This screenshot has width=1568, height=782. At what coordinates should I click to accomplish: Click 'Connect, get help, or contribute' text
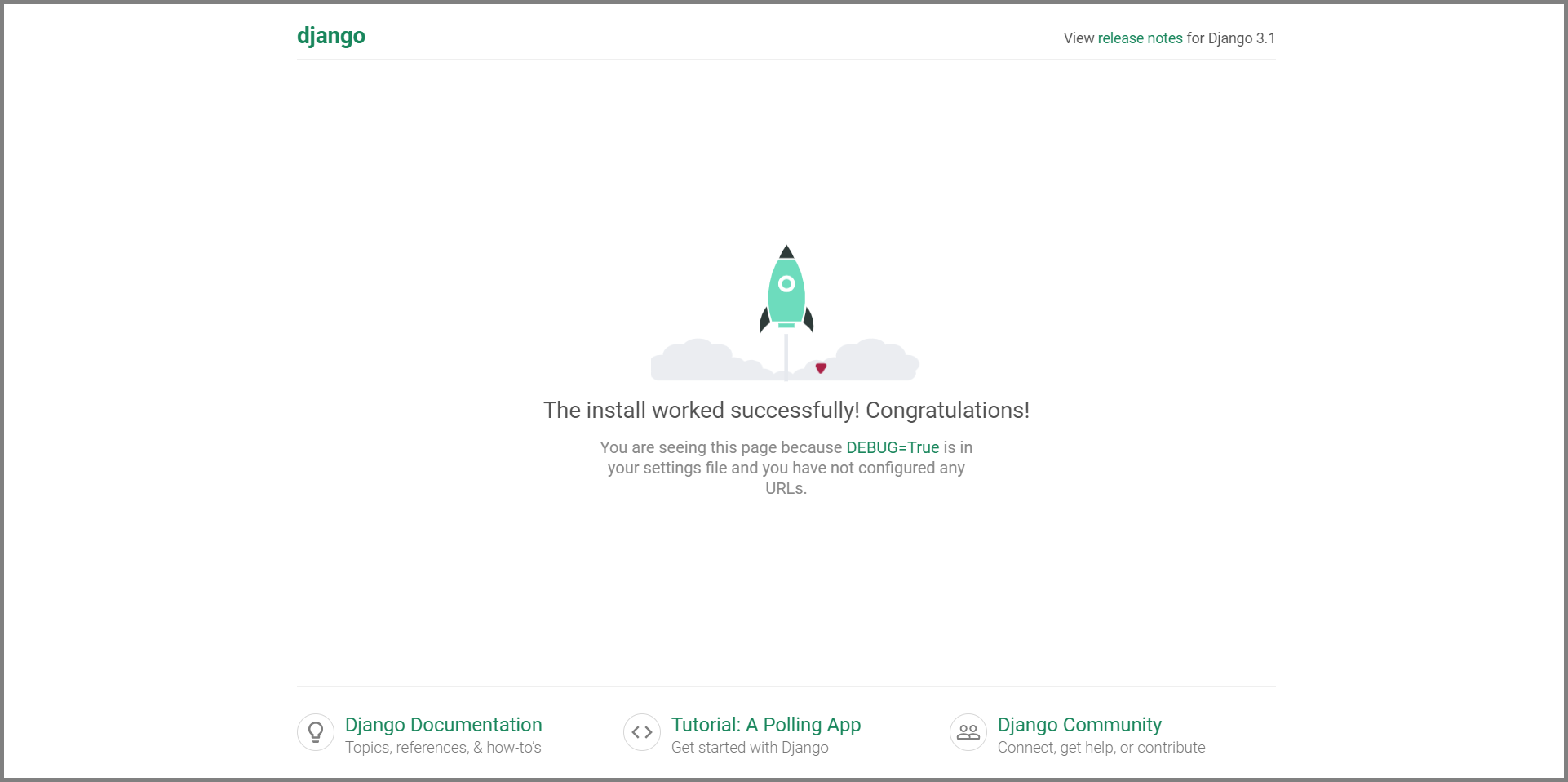[x=1101, y=748]
